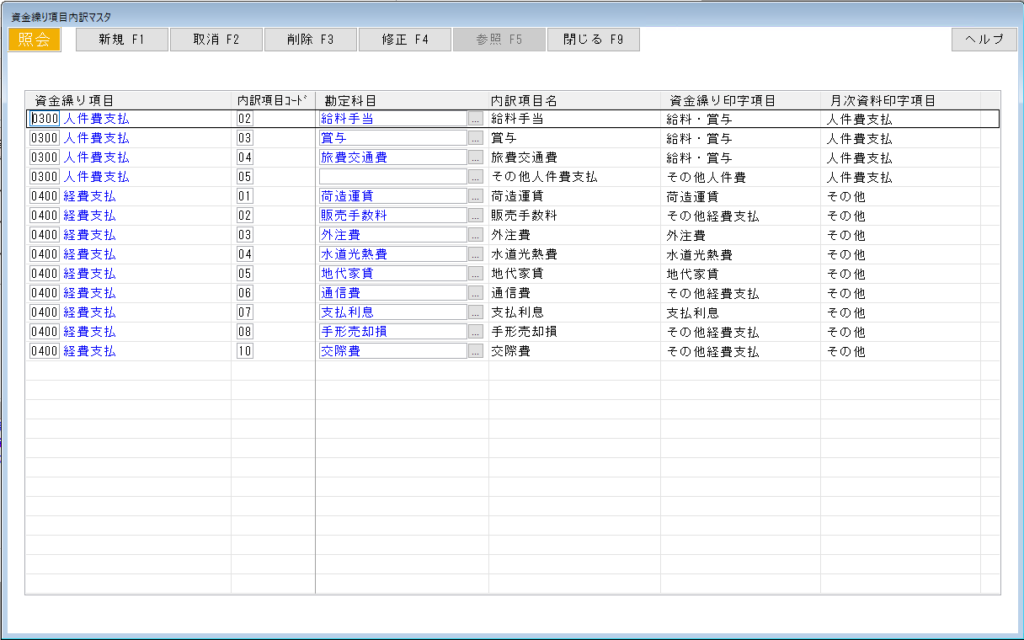
Task: Select 給料・賞与 cell in 旅費交通費 row
Action: click(741, 157)
